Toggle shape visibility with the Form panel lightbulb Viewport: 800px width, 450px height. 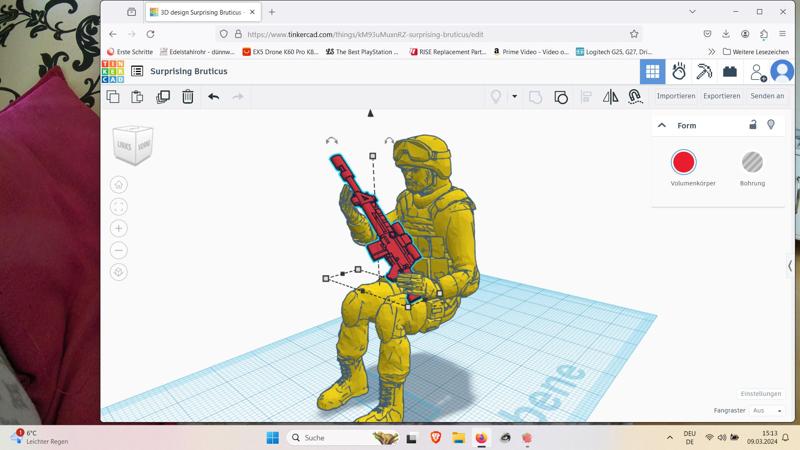[771, 125]
